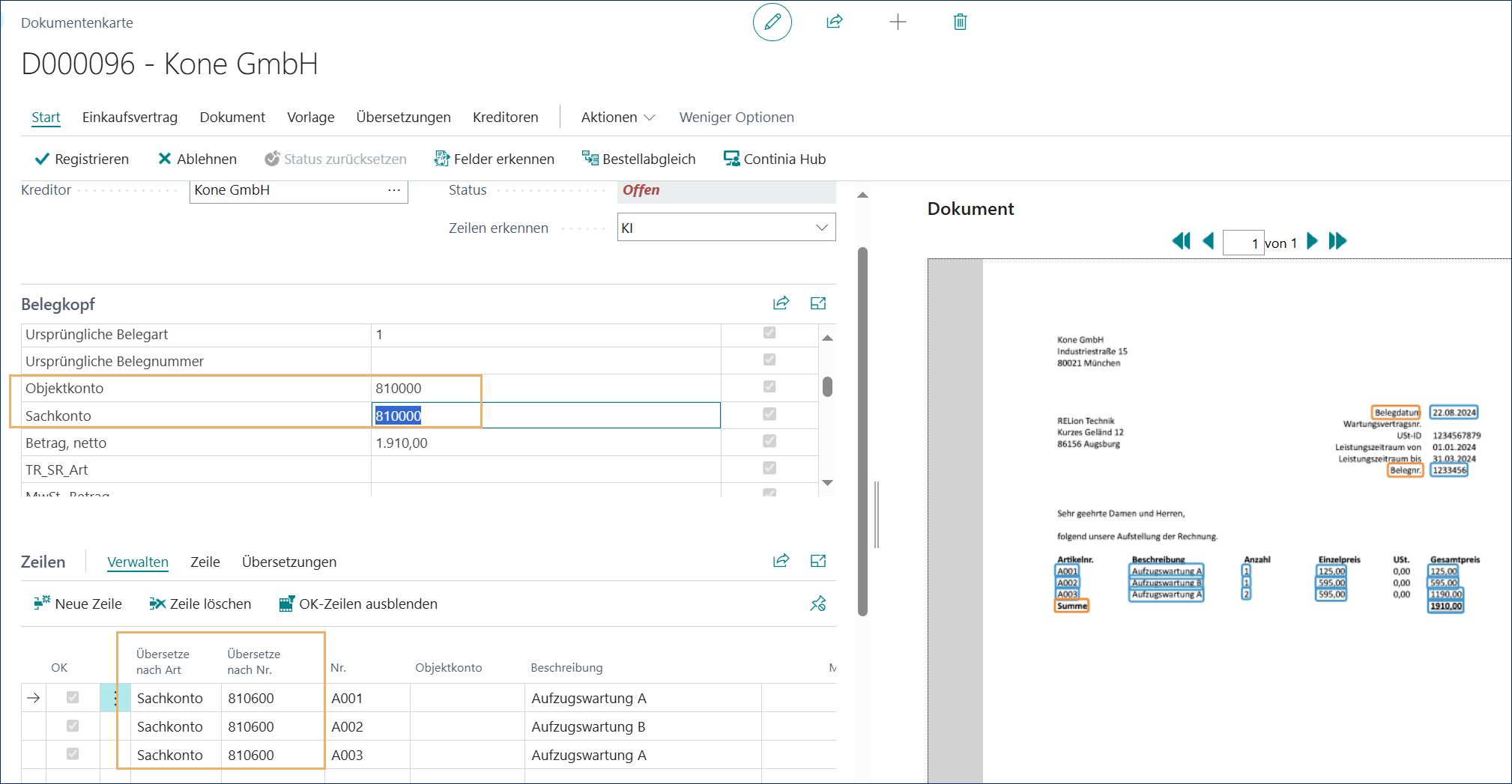Viewport: 1512px width, 784px height.
Task: Click the trash delete icon
Action: coord(960,22)
